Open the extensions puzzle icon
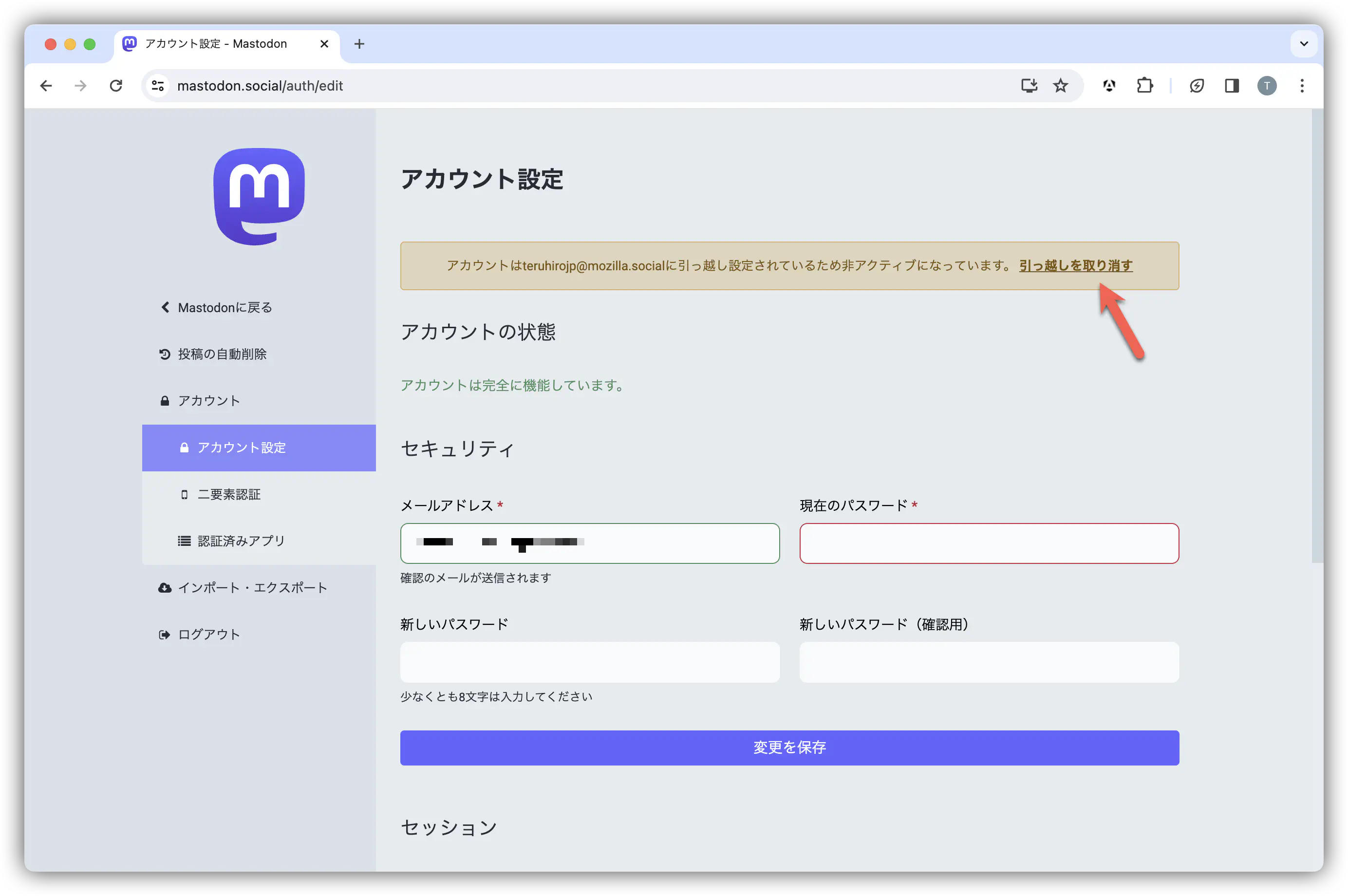1348x896 pixels. tap(1144, 86)
